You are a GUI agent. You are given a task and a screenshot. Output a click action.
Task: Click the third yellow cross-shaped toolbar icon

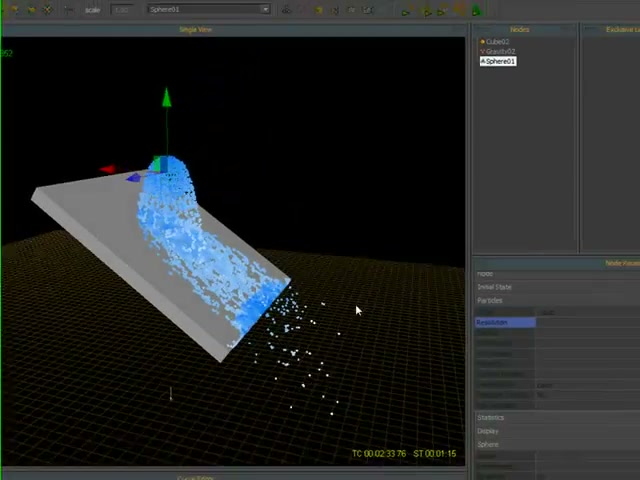pyautogui.click(x=48, y=10)
